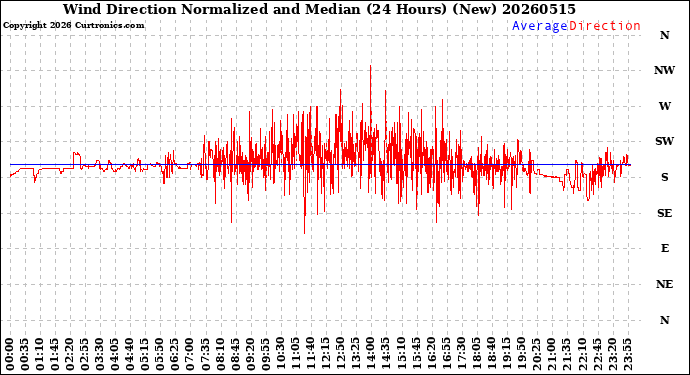Click the 05:50 time axis label

click(160, 354)
